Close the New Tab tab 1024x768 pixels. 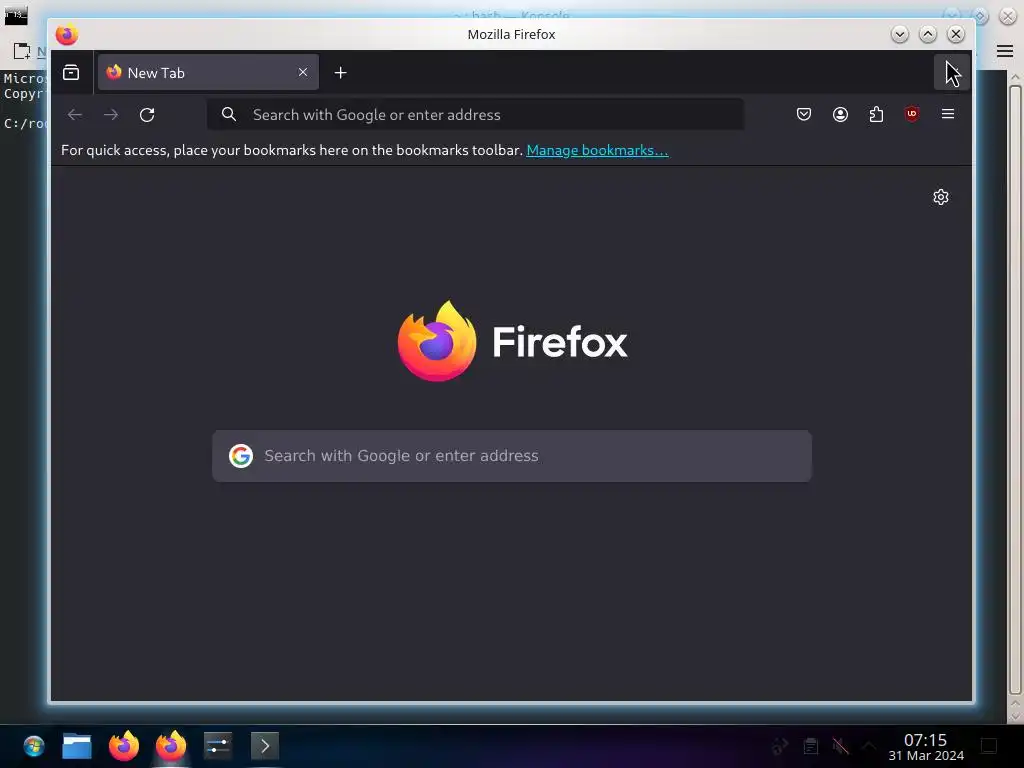[303, 72]
